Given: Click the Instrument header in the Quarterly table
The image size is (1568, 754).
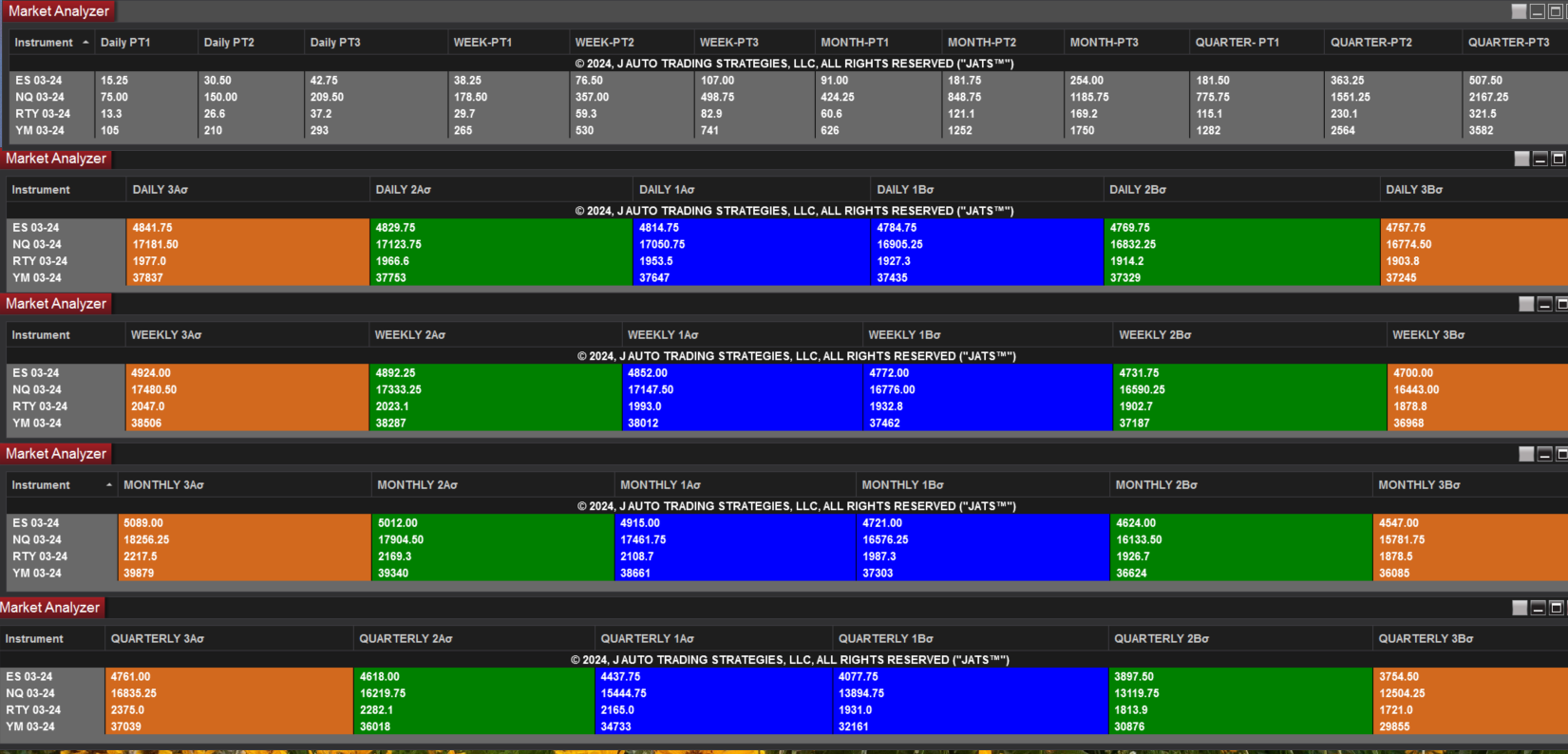Looking at the screenshot, I should (x=52, y=639).
